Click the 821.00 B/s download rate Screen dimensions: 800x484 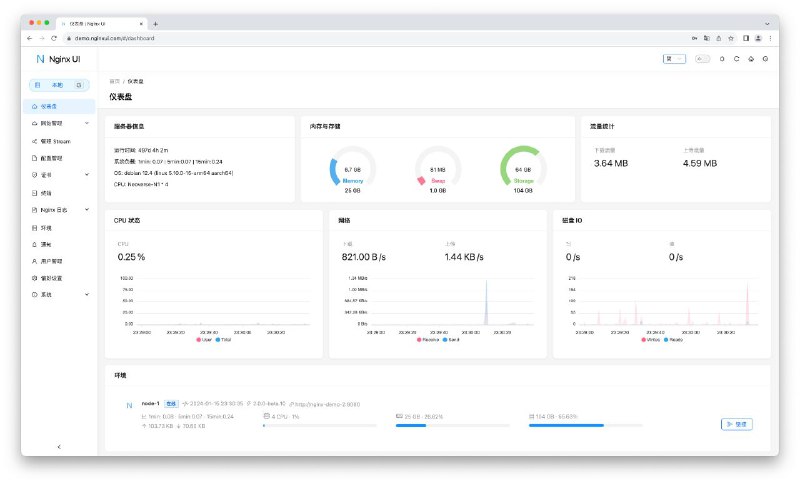(x=364, y=257)
